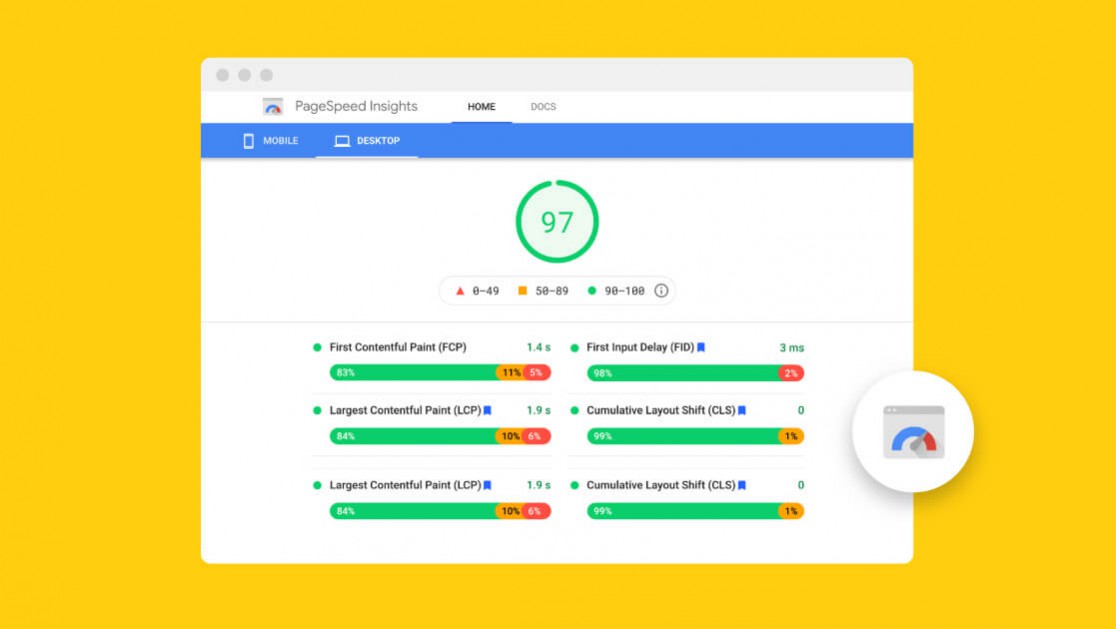Click green status dot beside First Input Delay

pyautogui.click(x=574, y=348)
